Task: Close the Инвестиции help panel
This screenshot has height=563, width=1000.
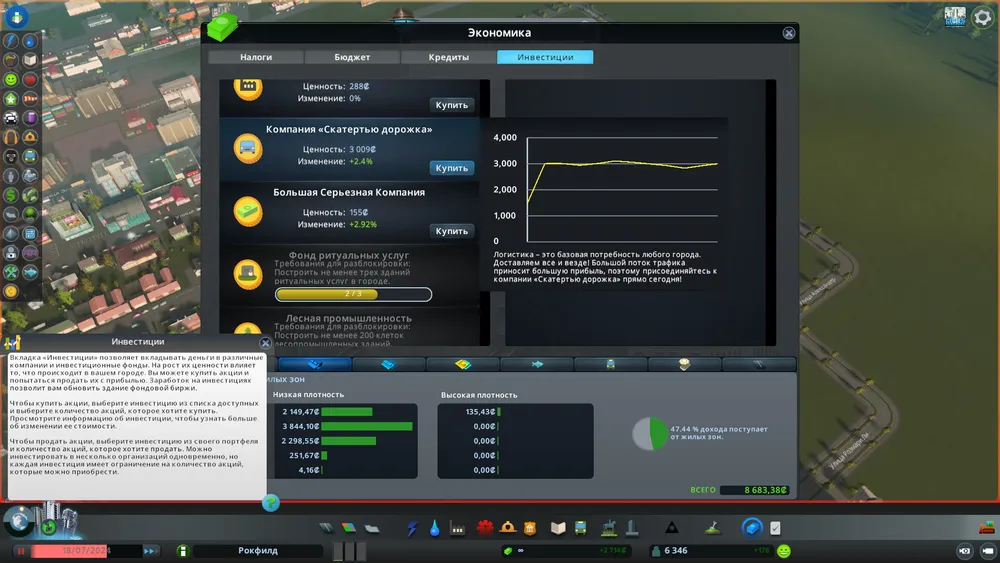Action: [265, 342]
